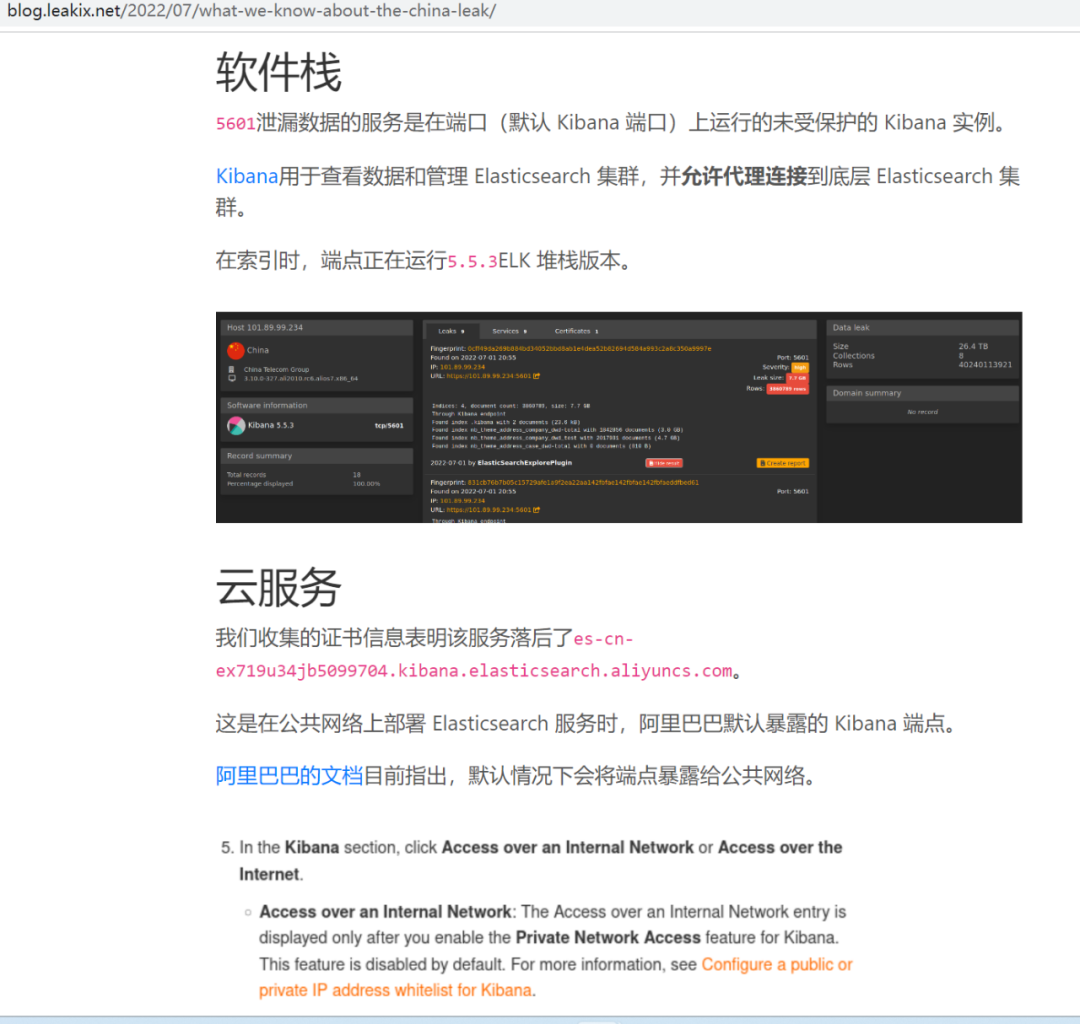
Task: Click the bold 'Access over the Internet' text in step 5
Action: pos(541,861)
